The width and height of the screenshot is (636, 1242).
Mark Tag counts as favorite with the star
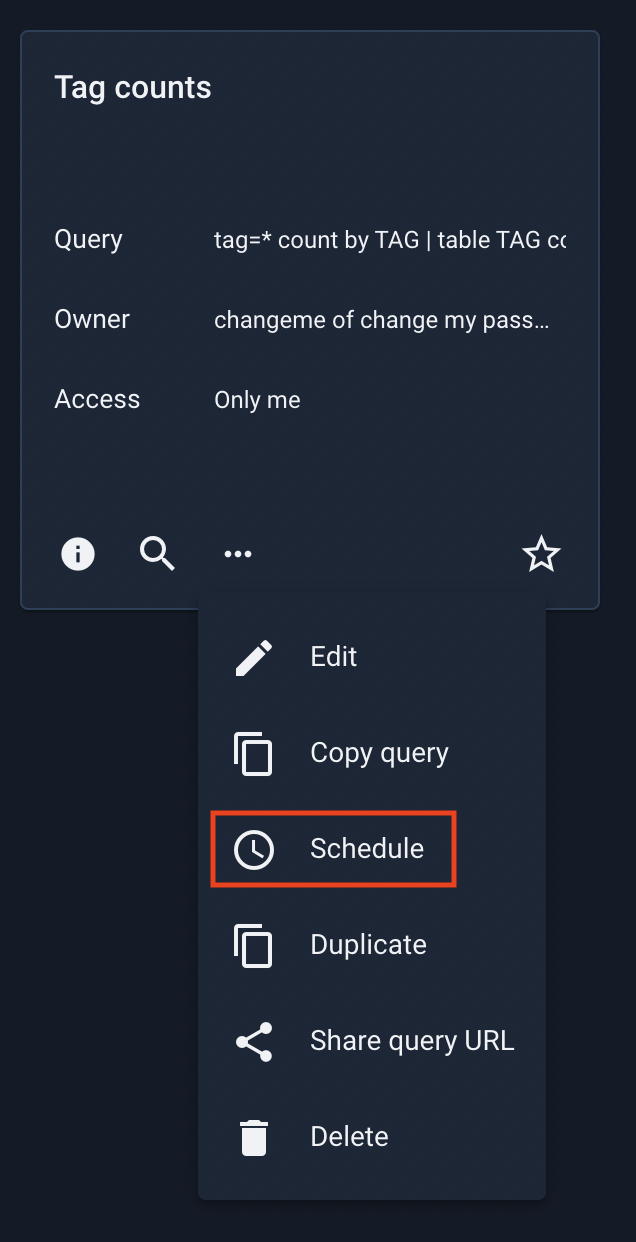tap(542, 553)
